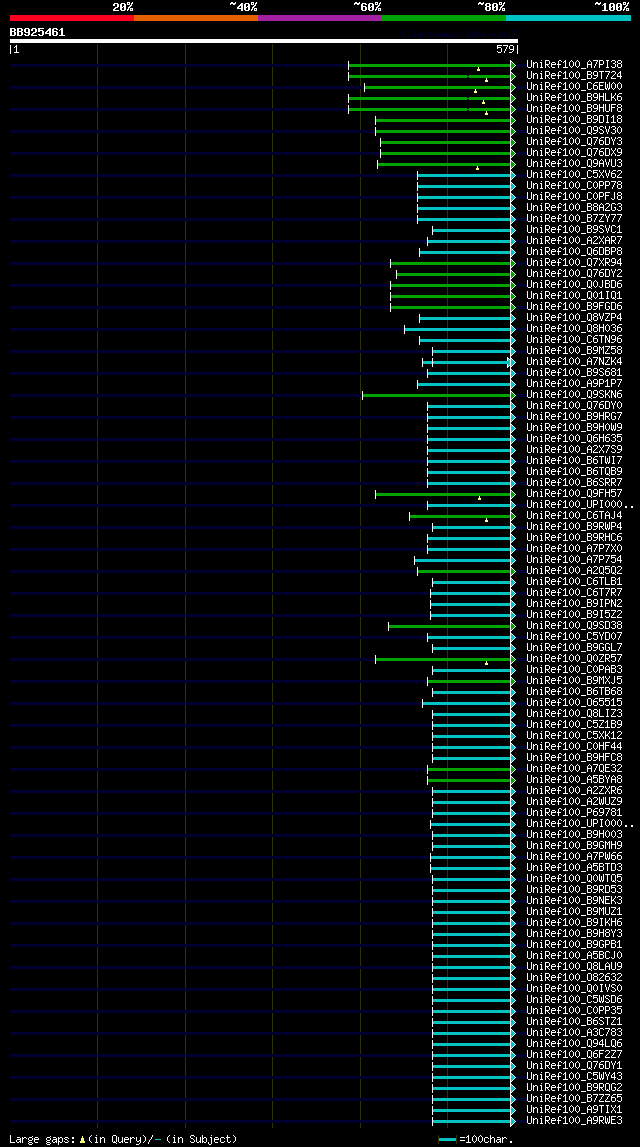Click the white query sequence bar

click(x=263, y=41)
